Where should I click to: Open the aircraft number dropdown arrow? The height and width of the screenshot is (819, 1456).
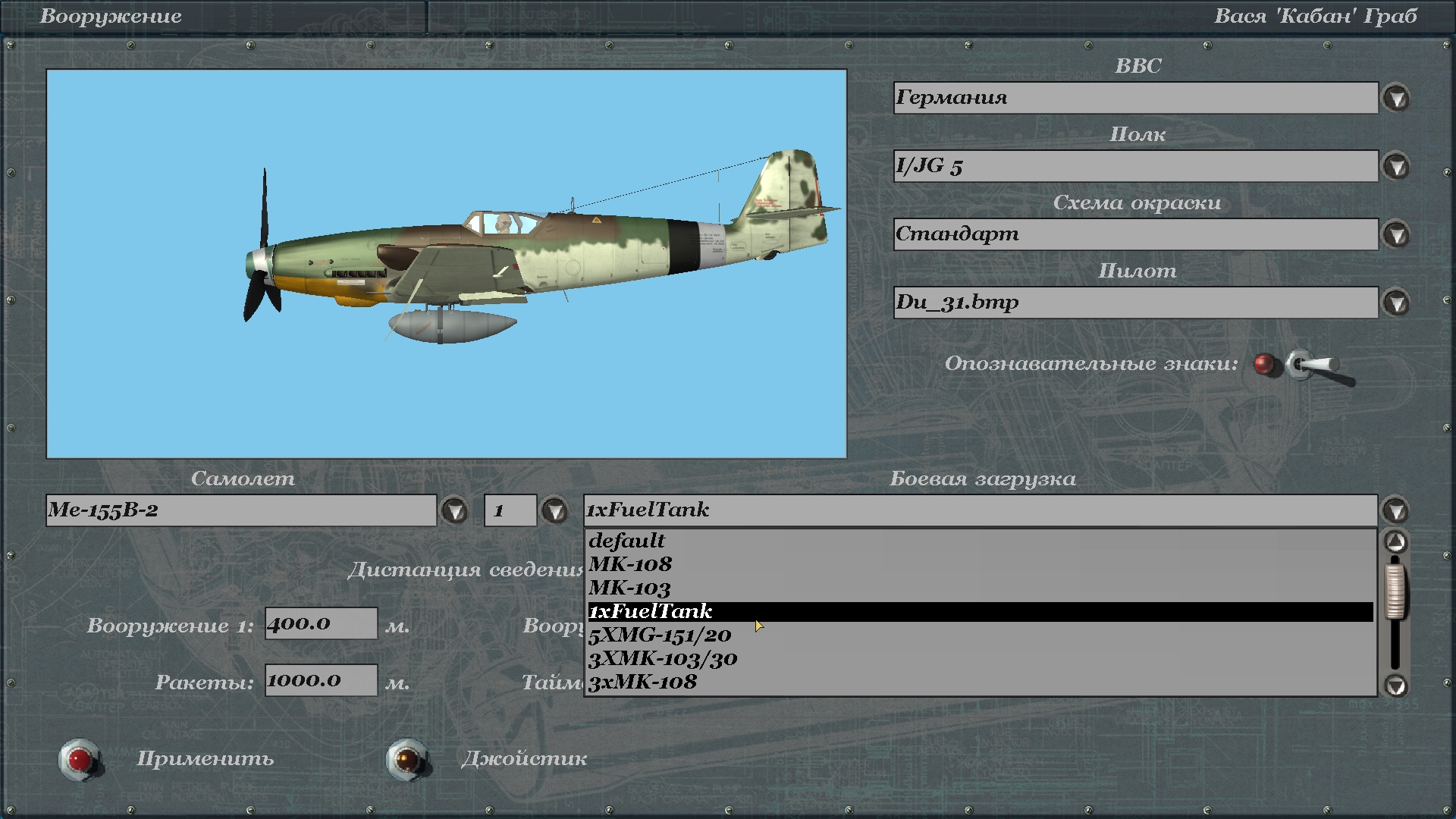[x=554, y=510]
